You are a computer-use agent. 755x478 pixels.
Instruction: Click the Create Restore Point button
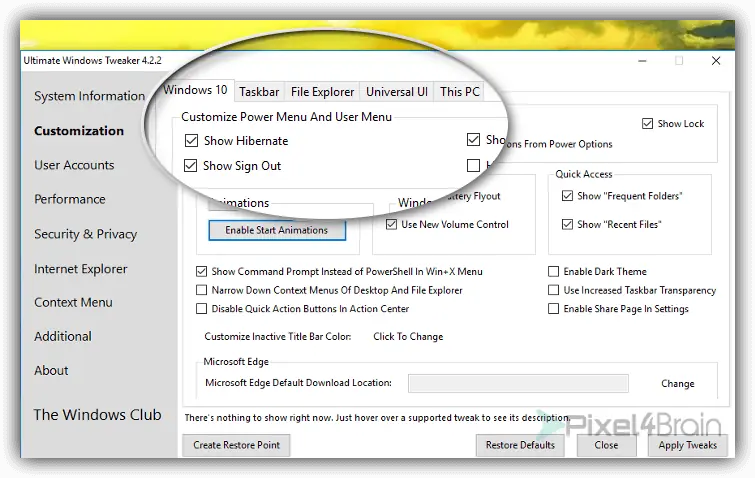[x=236, y=445]
